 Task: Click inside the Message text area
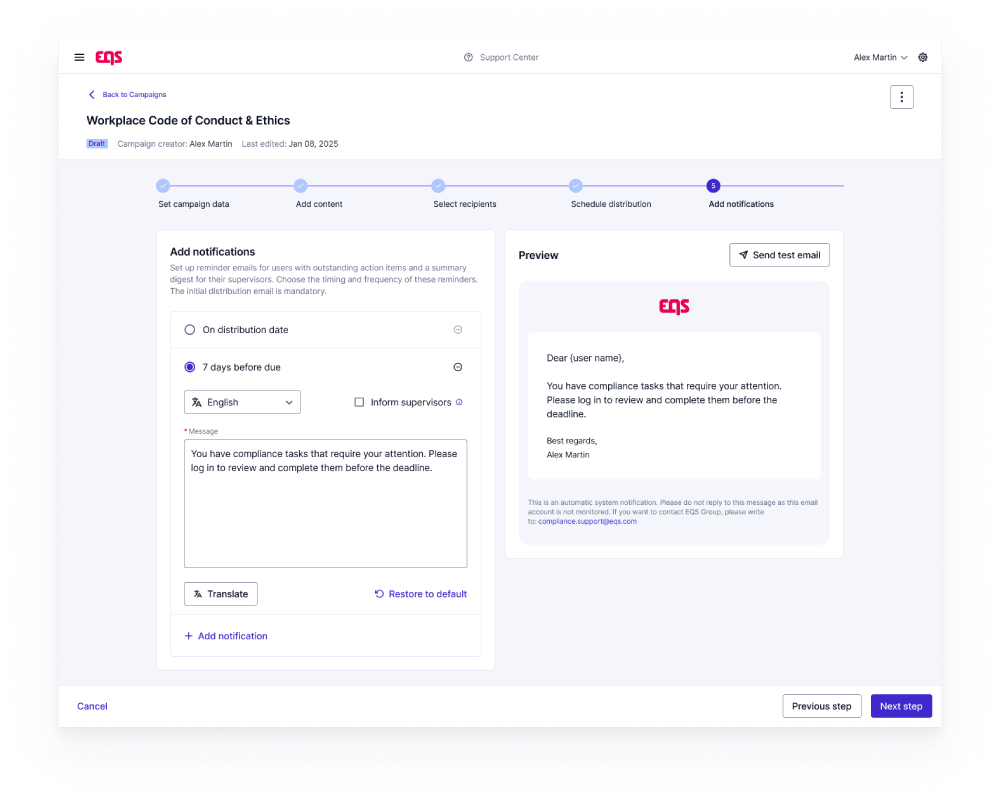325,510
